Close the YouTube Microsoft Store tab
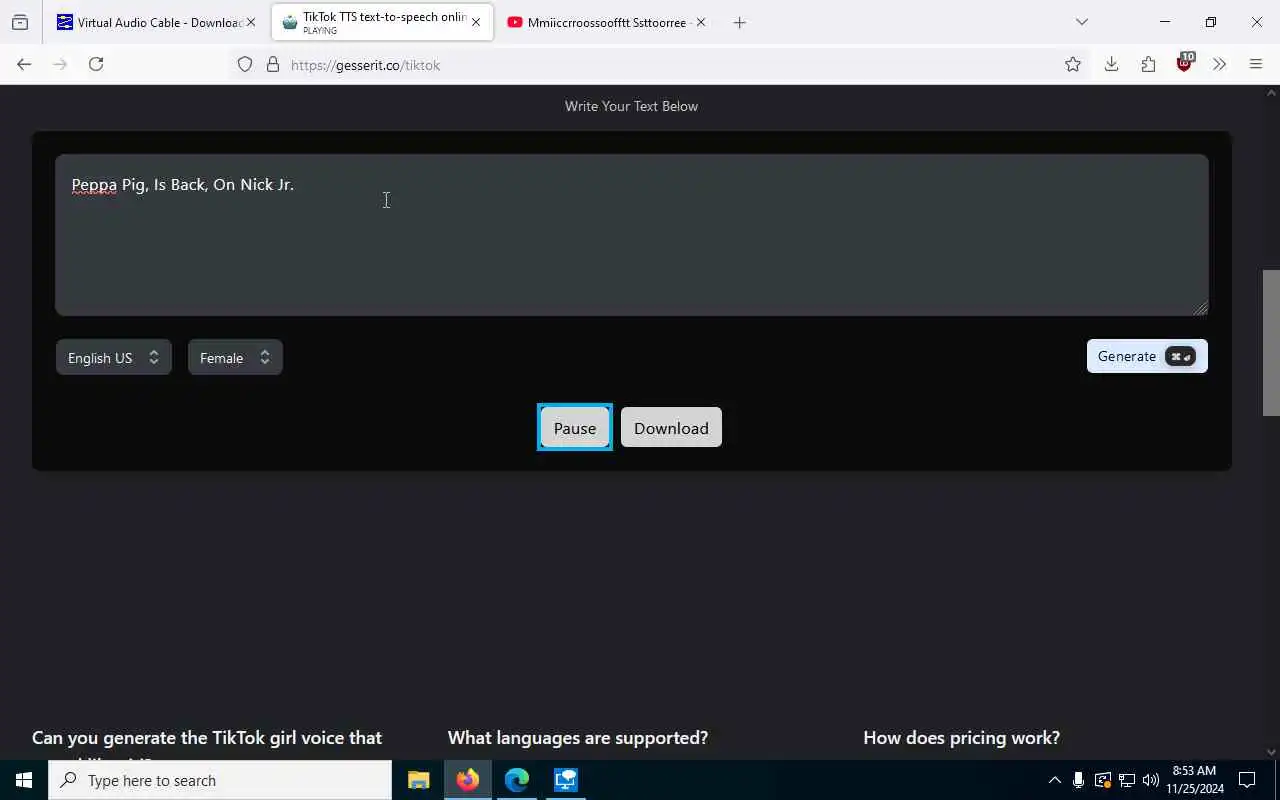Viewport: 1280px width, 800px height. pyautogui.click(x=701, y=22)
